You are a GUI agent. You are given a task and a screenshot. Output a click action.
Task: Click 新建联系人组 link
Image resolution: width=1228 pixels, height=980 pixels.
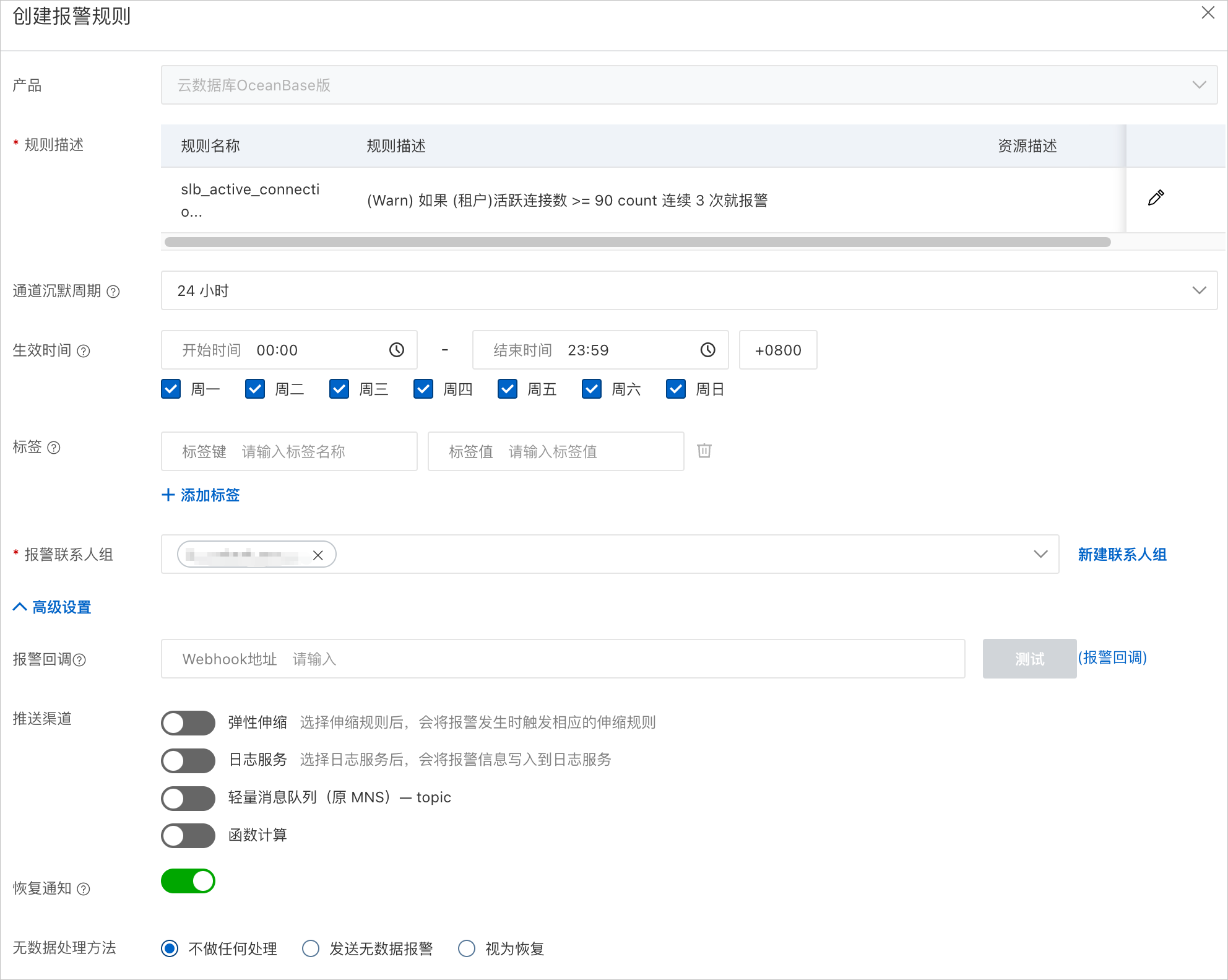point(1122,555)
